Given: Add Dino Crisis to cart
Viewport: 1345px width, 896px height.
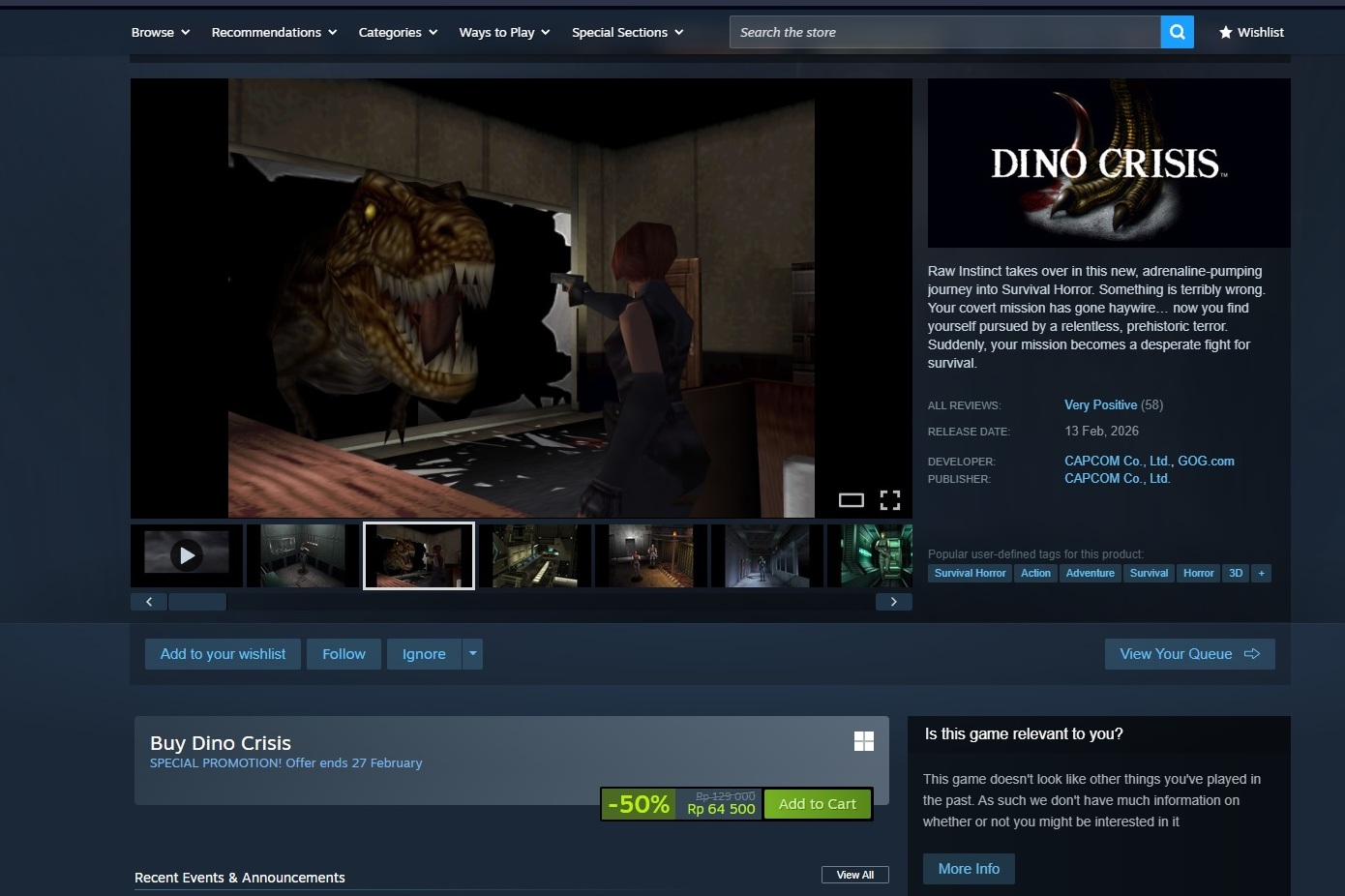Looking at the screenshot, I should [x=817, y=804].
